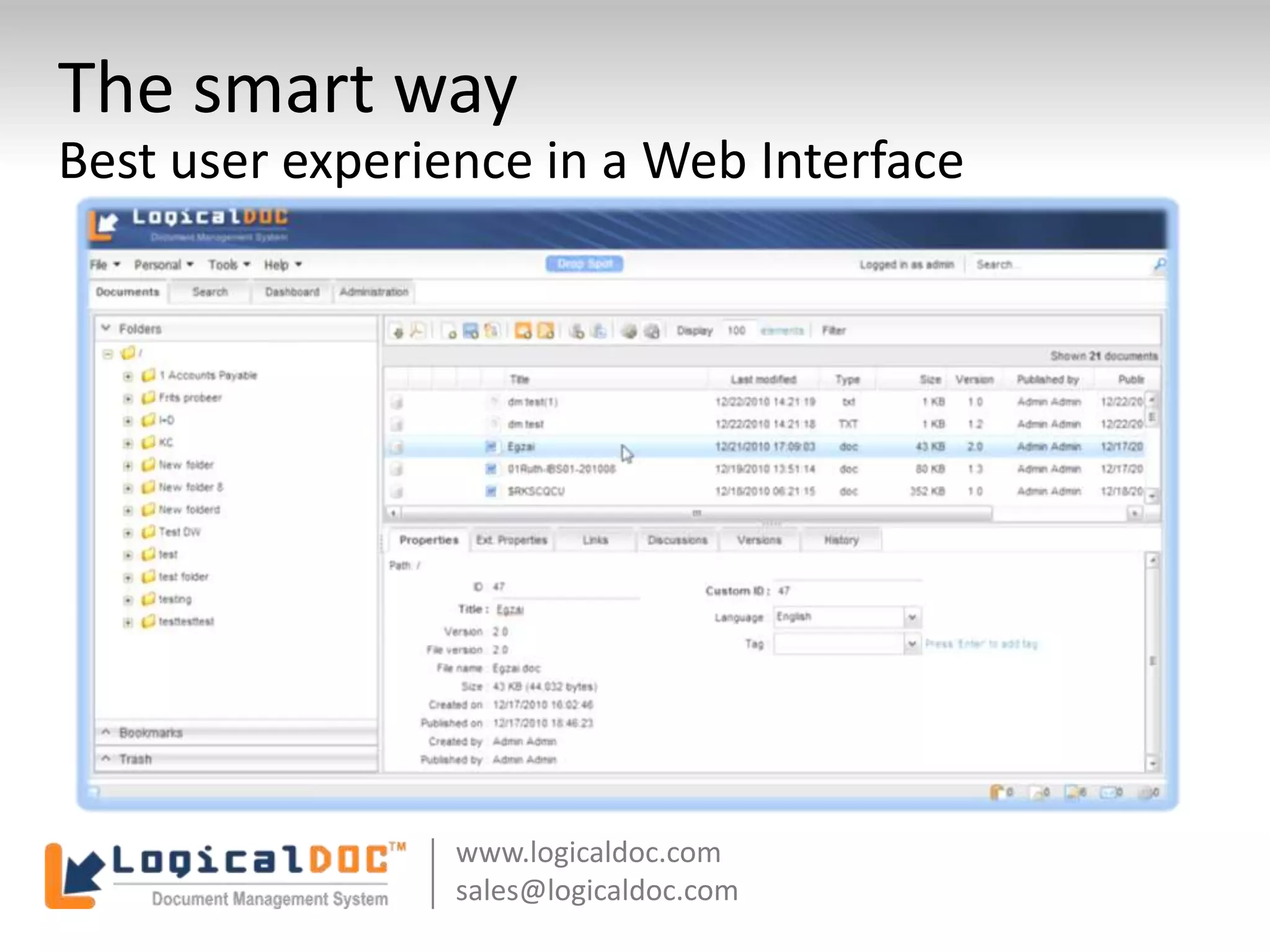Click the doc icon next to $RKSCQCU

491,491
